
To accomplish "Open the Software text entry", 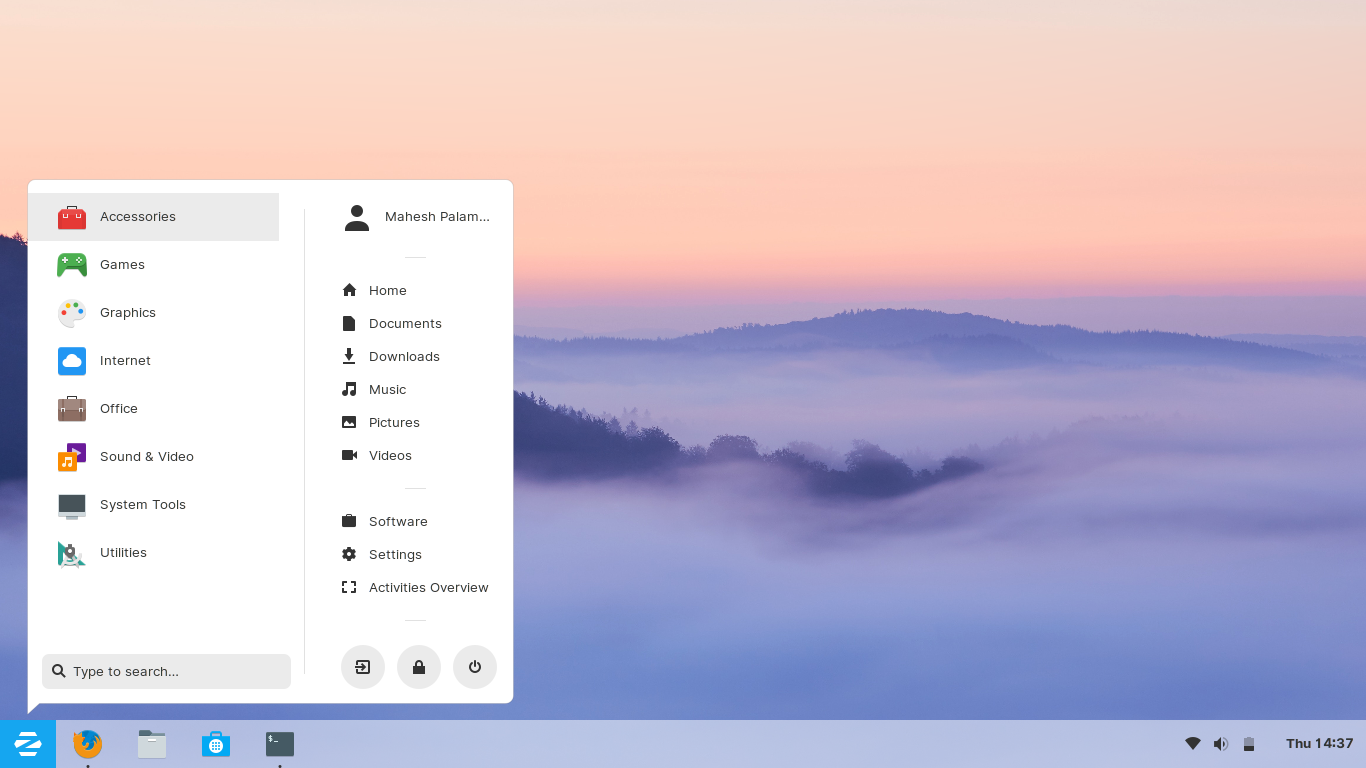I will (398, 522).
